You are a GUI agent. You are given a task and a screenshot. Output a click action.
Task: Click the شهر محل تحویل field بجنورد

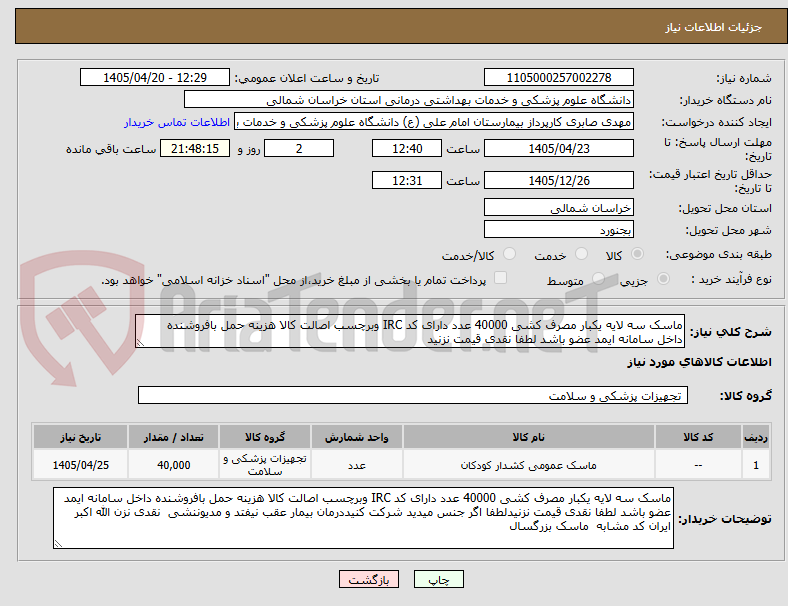[x=559, y=230]
